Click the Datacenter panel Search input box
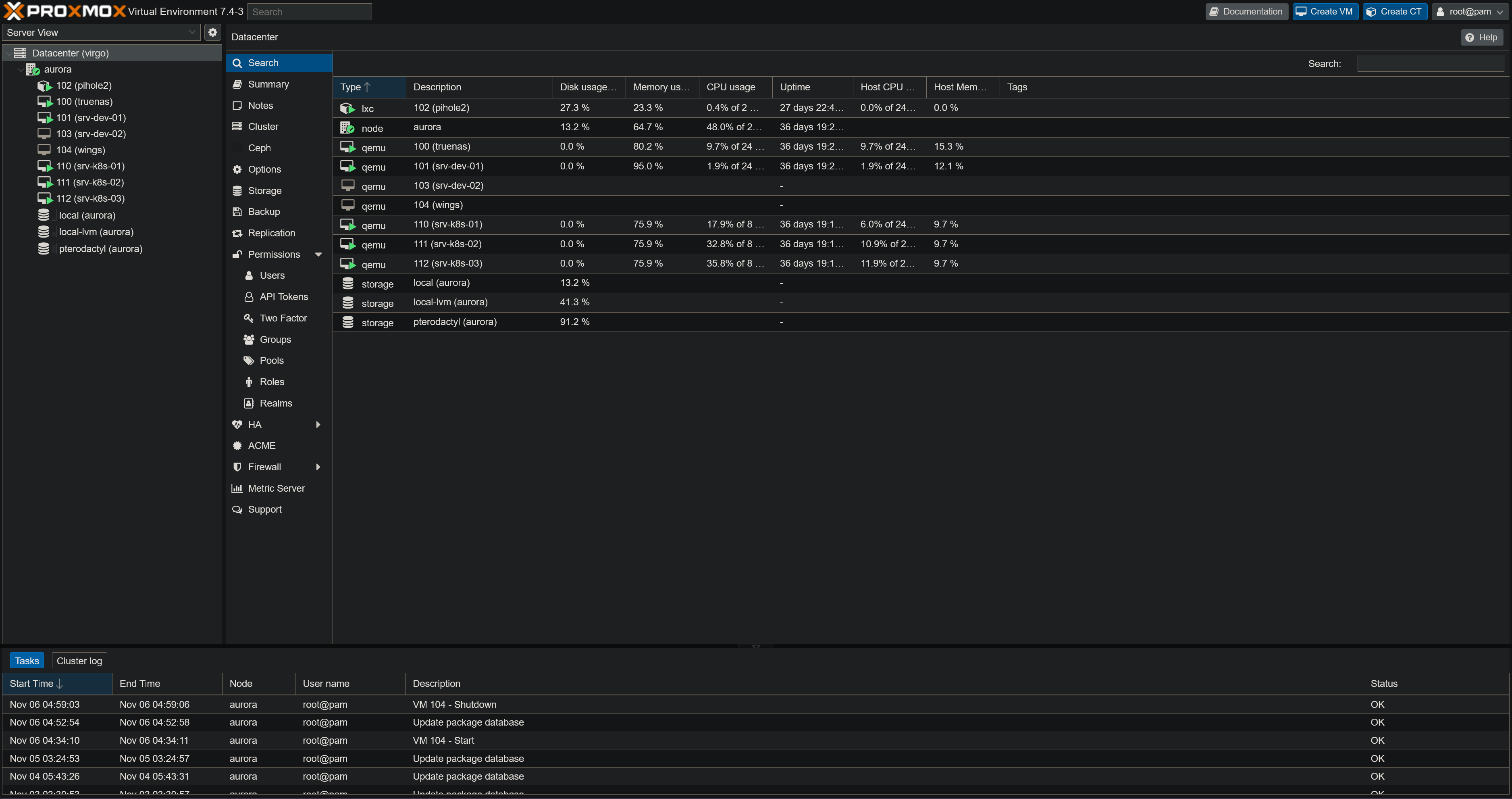This screenshot has height=799, width=1512. coord(1431,63)
